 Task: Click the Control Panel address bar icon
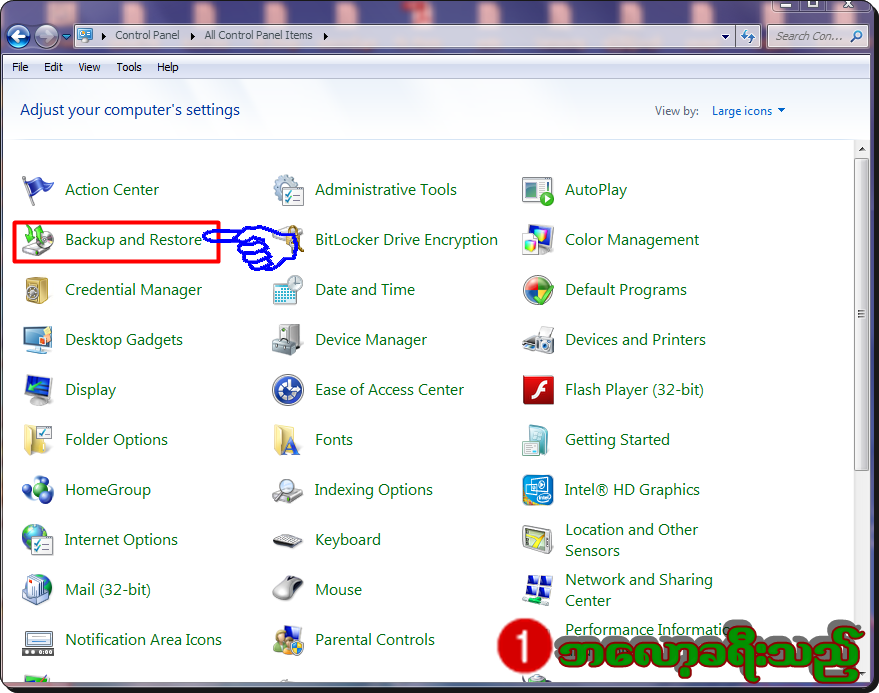(x=85, y=36)
